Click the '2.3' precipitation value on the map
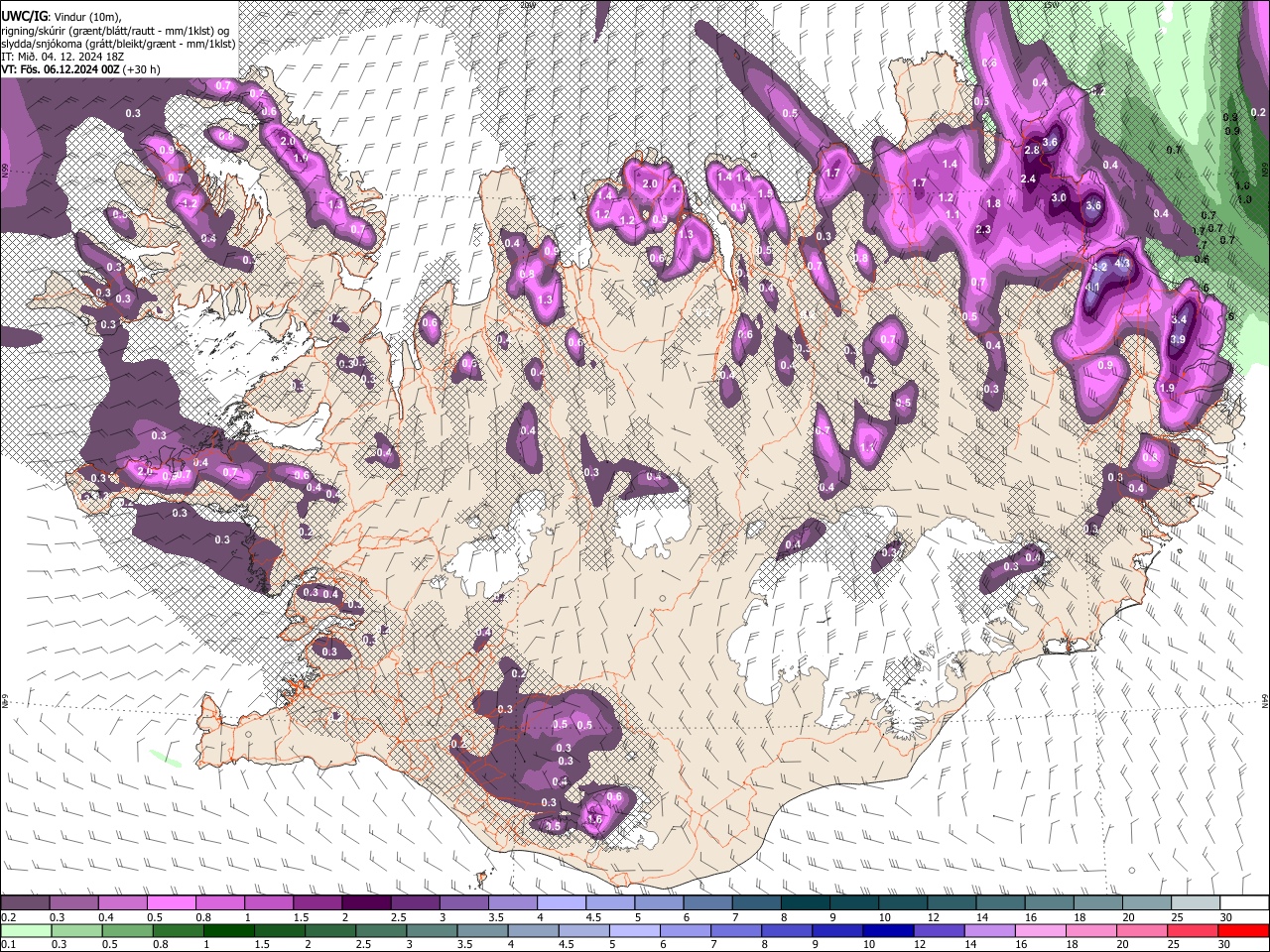The image size is (1270, 952). pos(983,230)
